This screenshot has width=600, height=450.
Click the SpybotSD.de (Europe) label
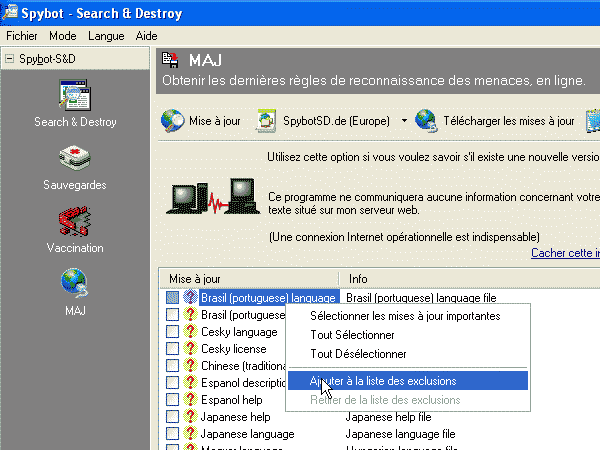pyautogui.click(x=336, y=121)
